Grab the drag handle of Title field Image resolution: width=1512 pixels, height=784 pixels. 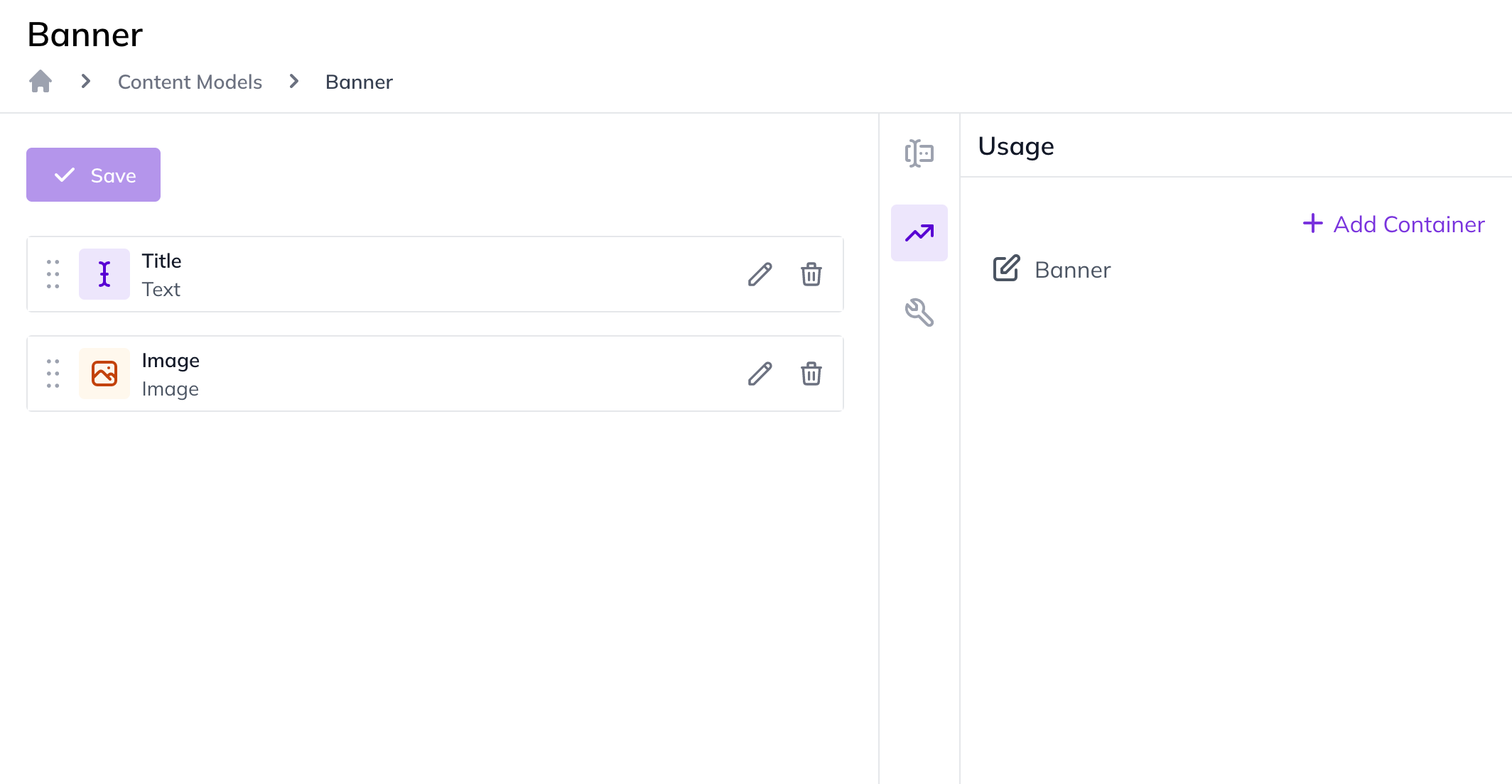[53, 274]
